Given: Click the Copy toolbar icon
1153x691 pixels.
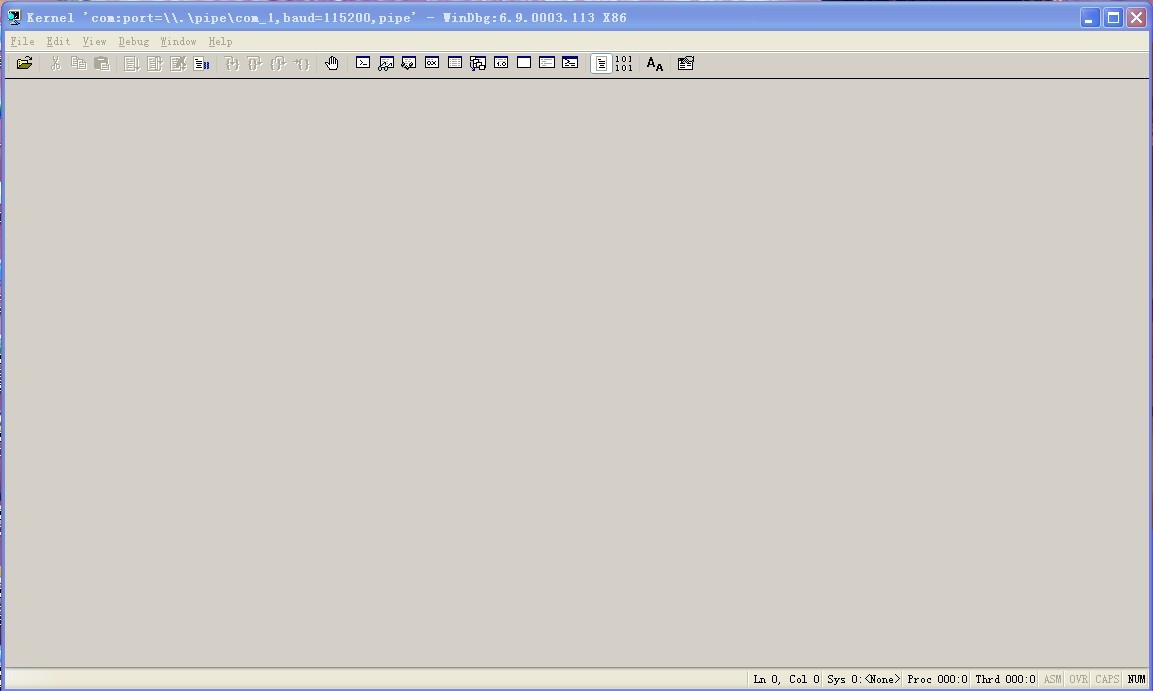Looking at the screenshot, I should click(79, 63).
